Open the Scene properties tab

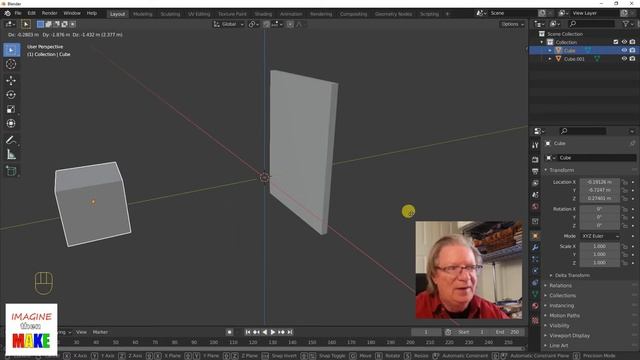pos(535,195)
